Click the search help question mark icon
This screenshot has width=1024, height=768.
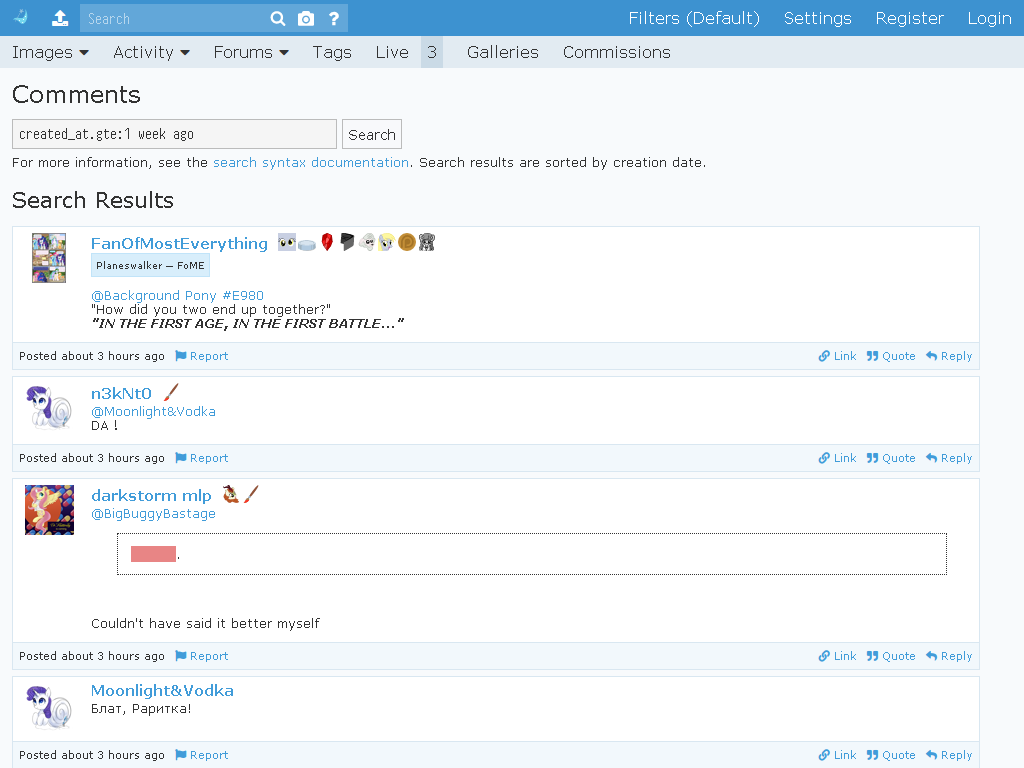[334, 19]
